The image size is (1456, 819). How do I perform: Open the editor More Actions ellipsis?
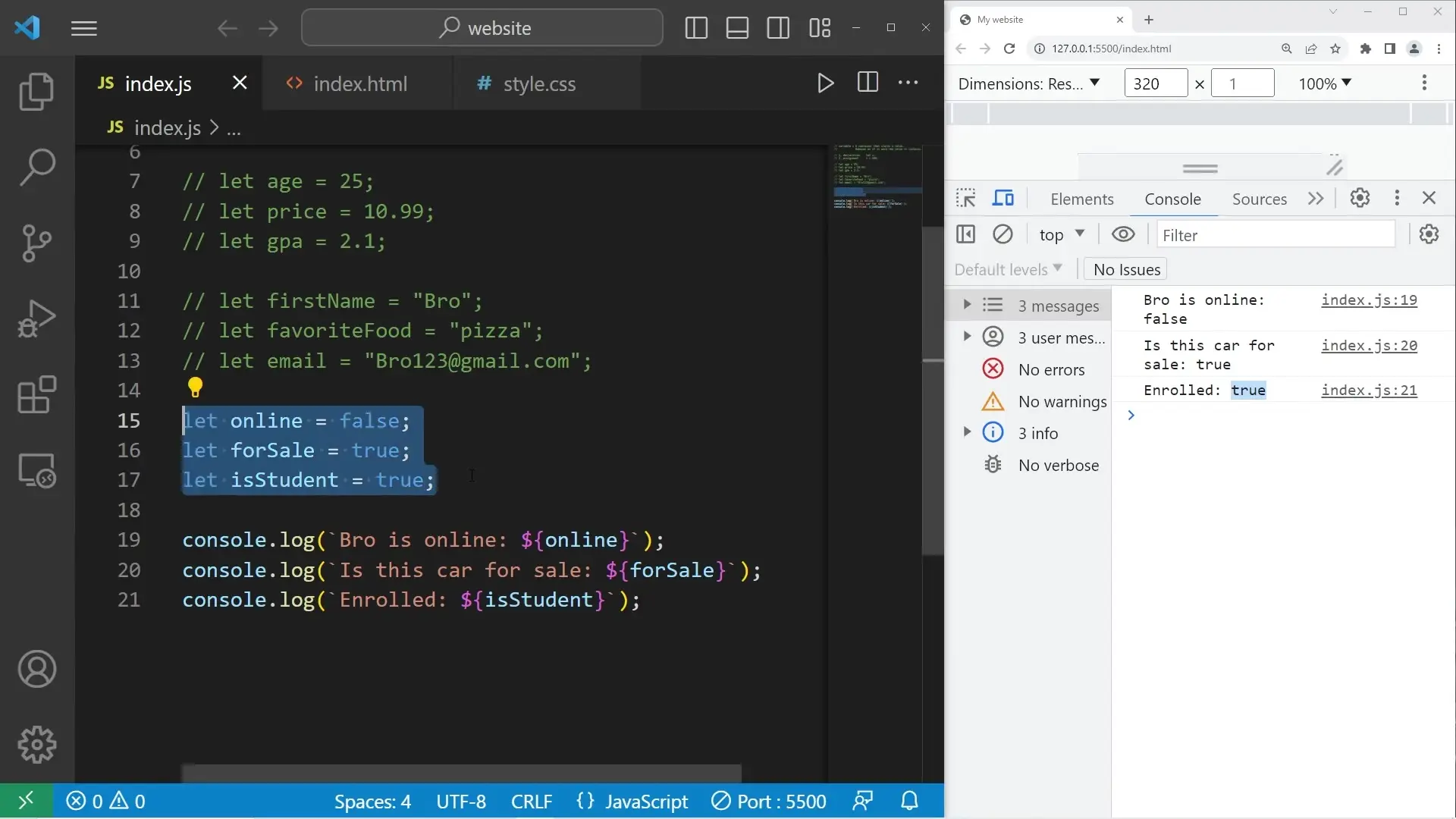(x=908, y=83)
